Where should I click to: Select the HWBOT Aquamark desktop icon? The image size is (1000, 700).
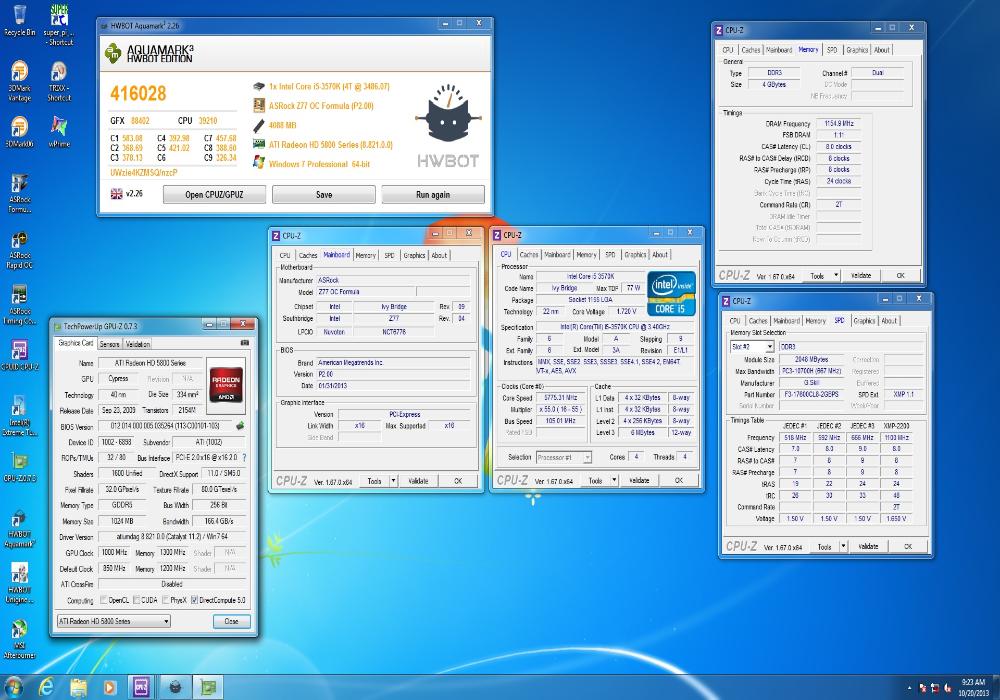[x=19, y=529]
